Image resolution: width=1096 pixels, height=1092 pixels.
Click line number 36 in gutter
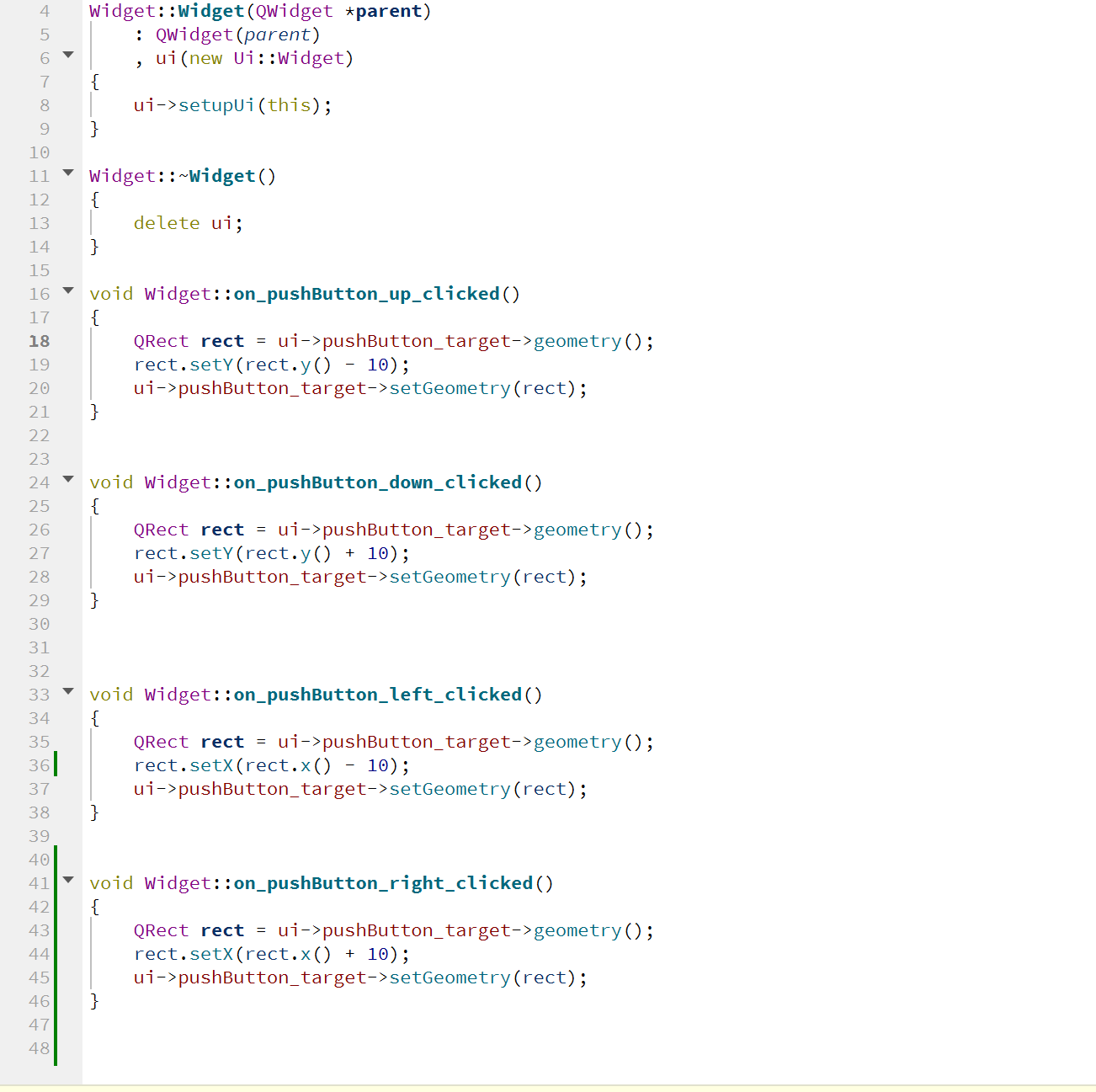coord(40,765)
